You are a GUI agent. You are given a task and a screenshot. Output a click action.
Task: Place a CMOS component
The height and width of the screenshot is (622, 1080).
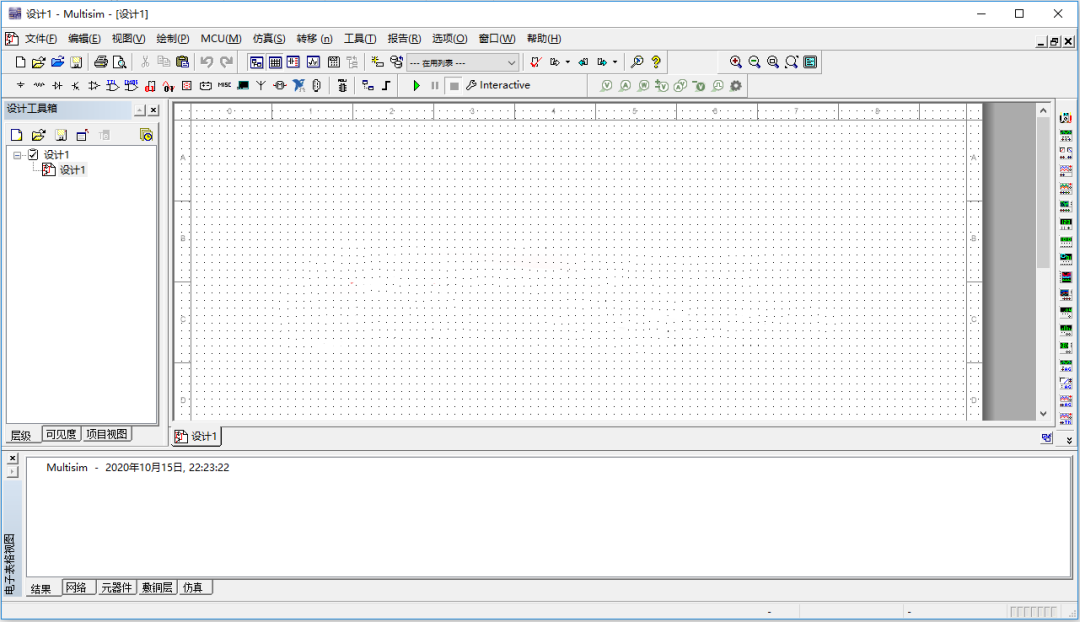(131, 85)
